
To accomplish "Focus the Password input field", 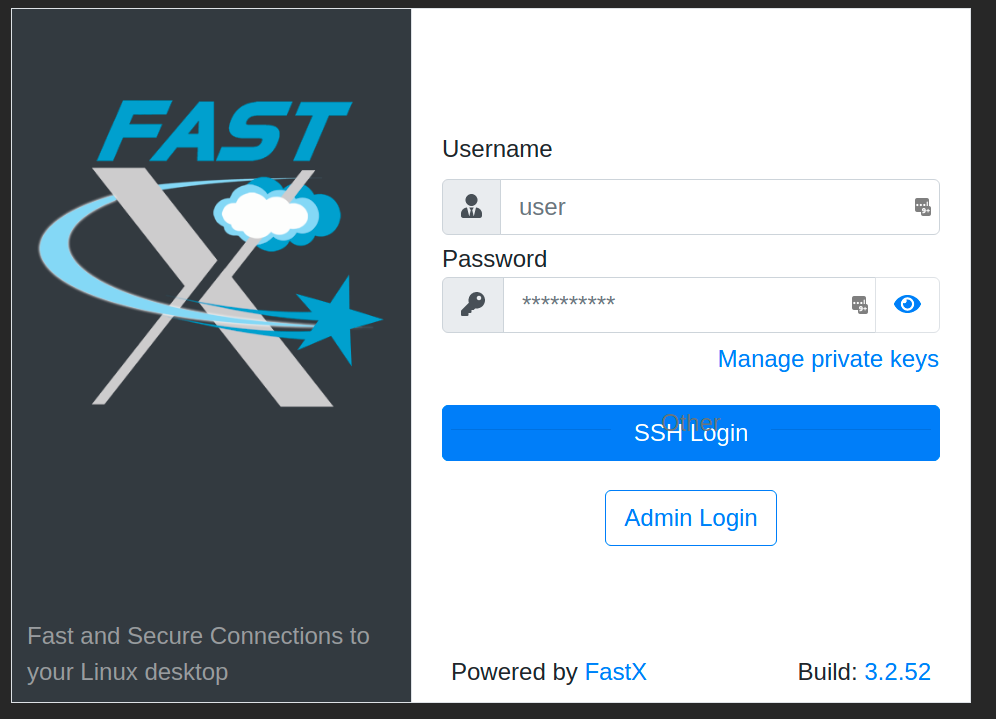I will pyautogui.click(x=689, y=305).
